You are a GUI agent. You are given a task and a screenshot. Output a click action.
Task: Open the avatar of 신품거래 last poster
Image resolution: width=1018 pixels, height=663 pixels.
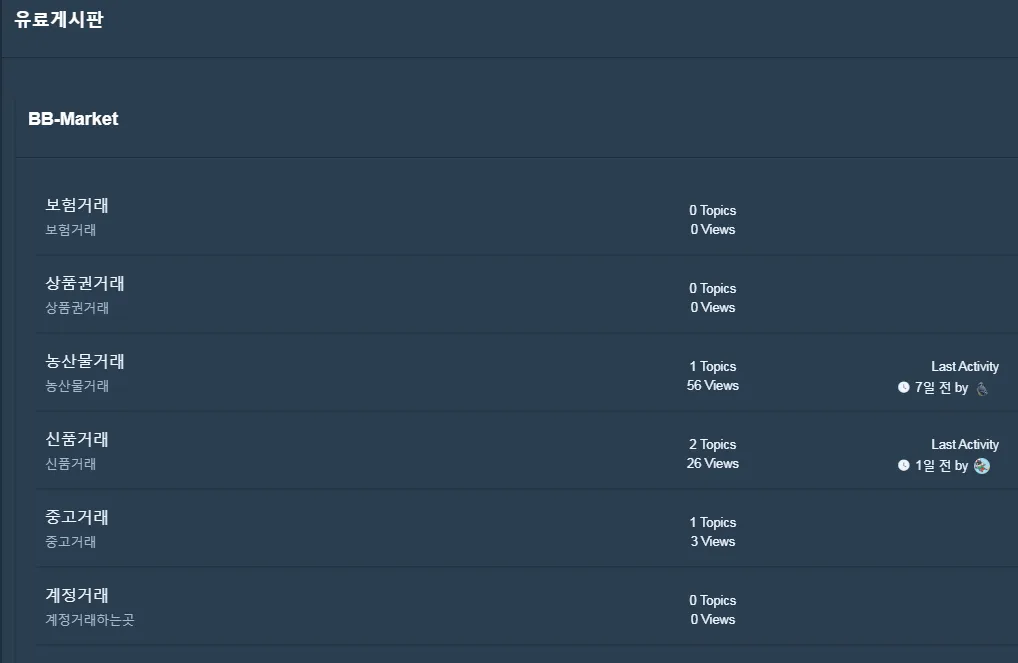[x=982, y=466]
